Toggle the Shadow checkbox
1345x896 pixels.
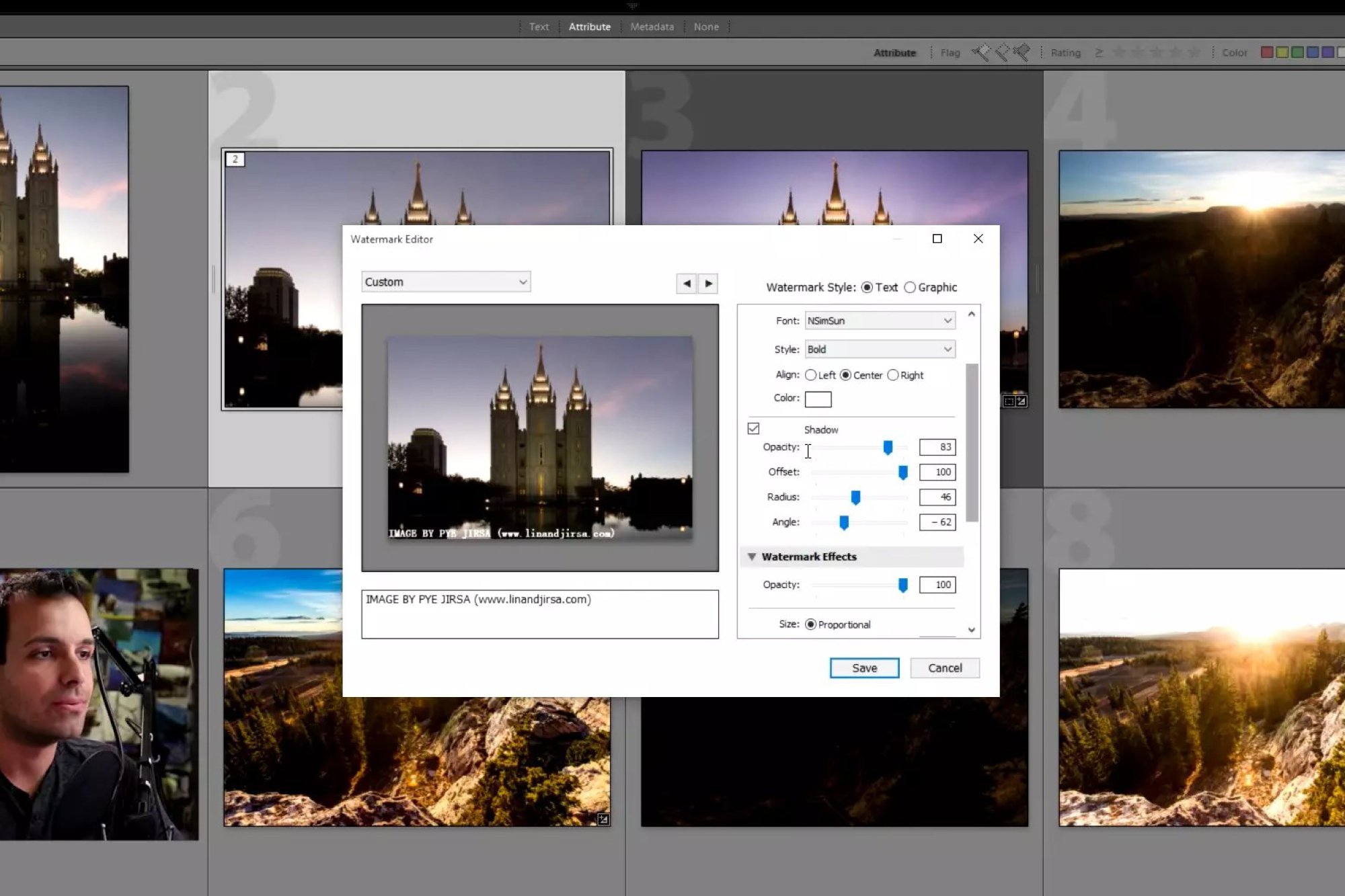(x=754, y=429)
